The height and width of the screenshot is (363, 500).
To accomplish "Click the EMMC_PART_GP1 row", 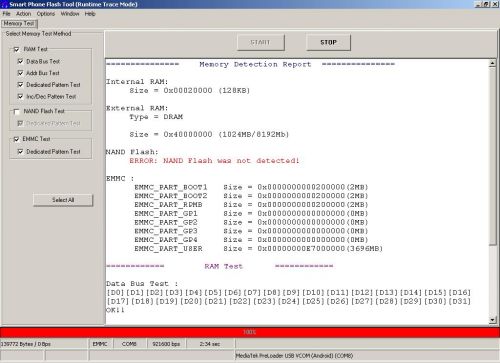I will click(x=251, y=214).
